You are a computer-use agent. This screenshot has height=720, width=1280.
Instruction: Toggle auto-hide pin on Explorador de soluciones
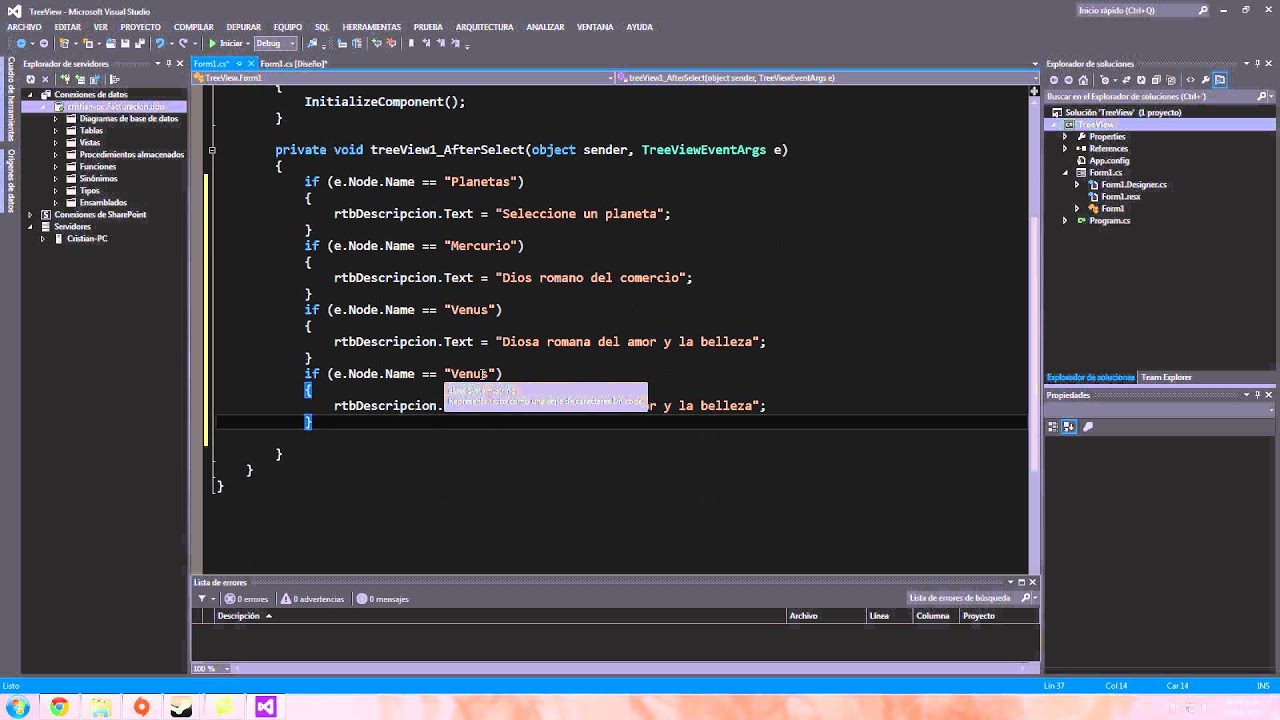(x=1258, y=64)
